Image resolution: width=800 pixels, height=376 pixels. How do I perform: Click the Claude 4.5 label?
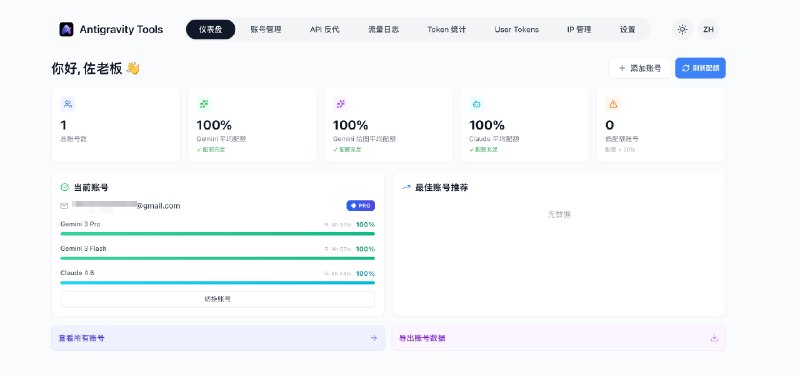point(77,273)
